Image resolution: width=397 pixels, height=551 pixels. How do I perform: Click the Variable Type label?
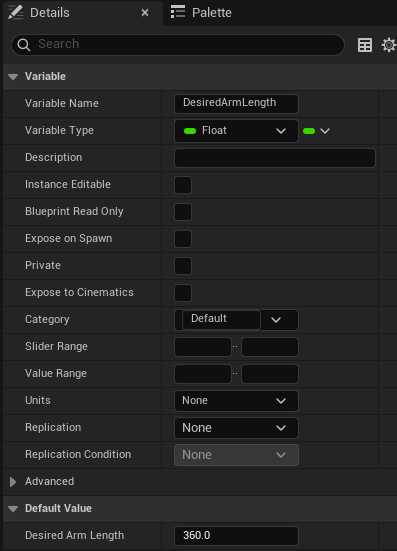pos(59,130)
